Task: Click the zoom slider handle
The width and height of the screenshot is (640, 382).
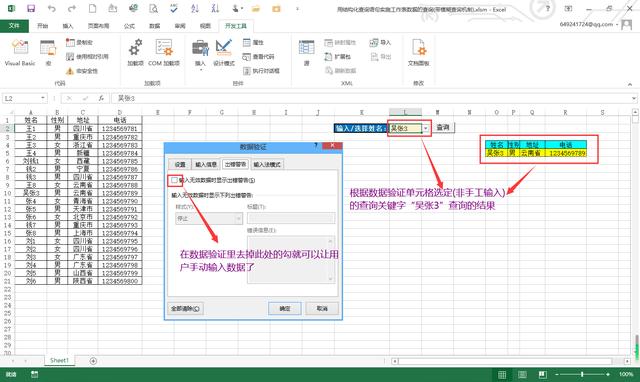Action: (x=582, y=374)
